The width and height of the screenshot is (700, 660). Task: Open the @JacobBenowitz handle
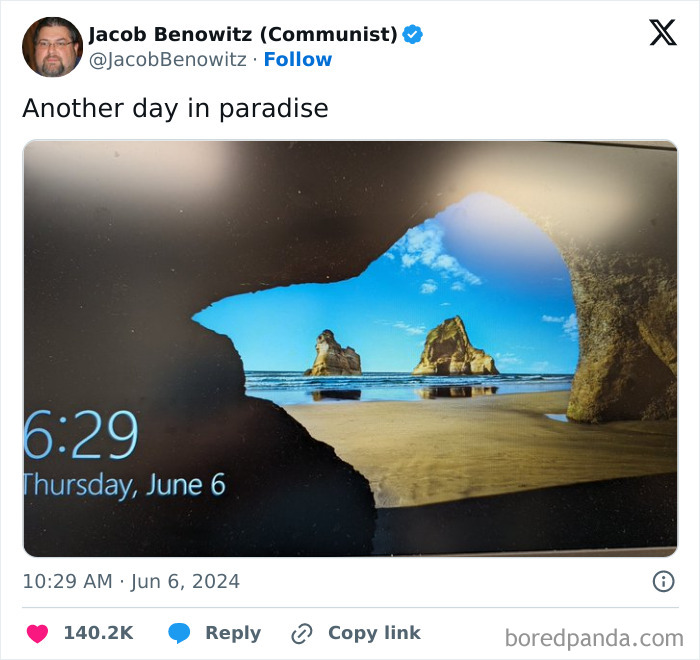point(167,59)
